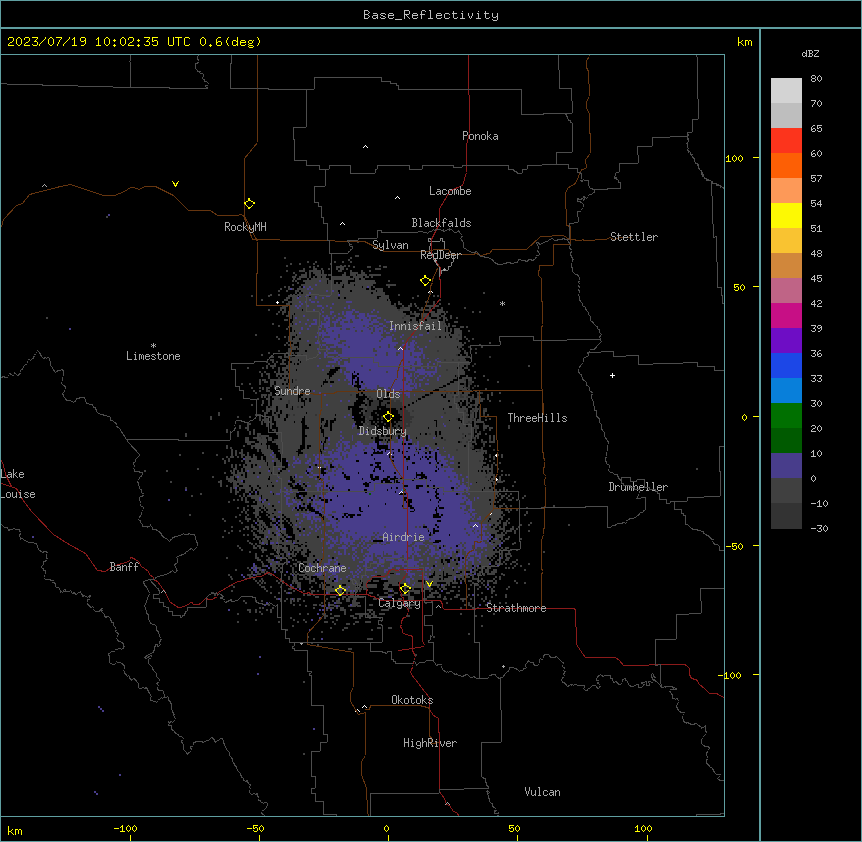Click the Calgary city label
This screenshot has width=862, height=842.
(399, 603)
